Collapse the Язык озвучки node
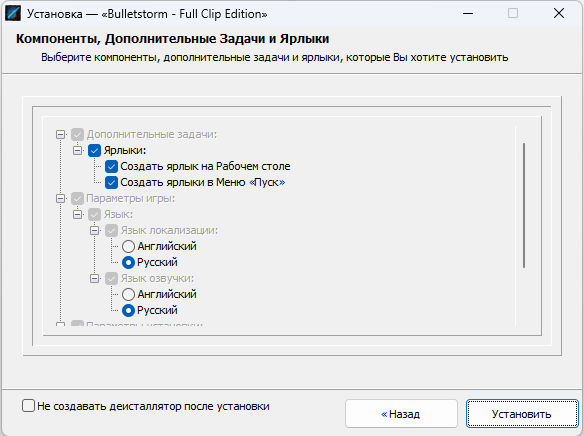 click(x=95, y=279)
